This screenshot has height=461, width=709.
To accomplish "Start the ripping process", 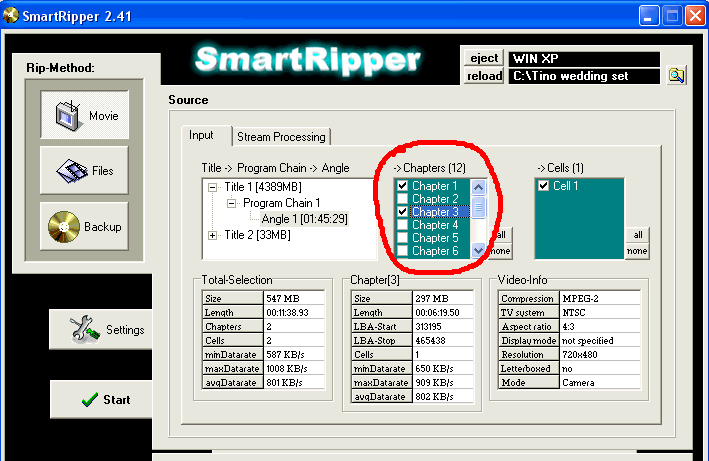I will (101, 400).
